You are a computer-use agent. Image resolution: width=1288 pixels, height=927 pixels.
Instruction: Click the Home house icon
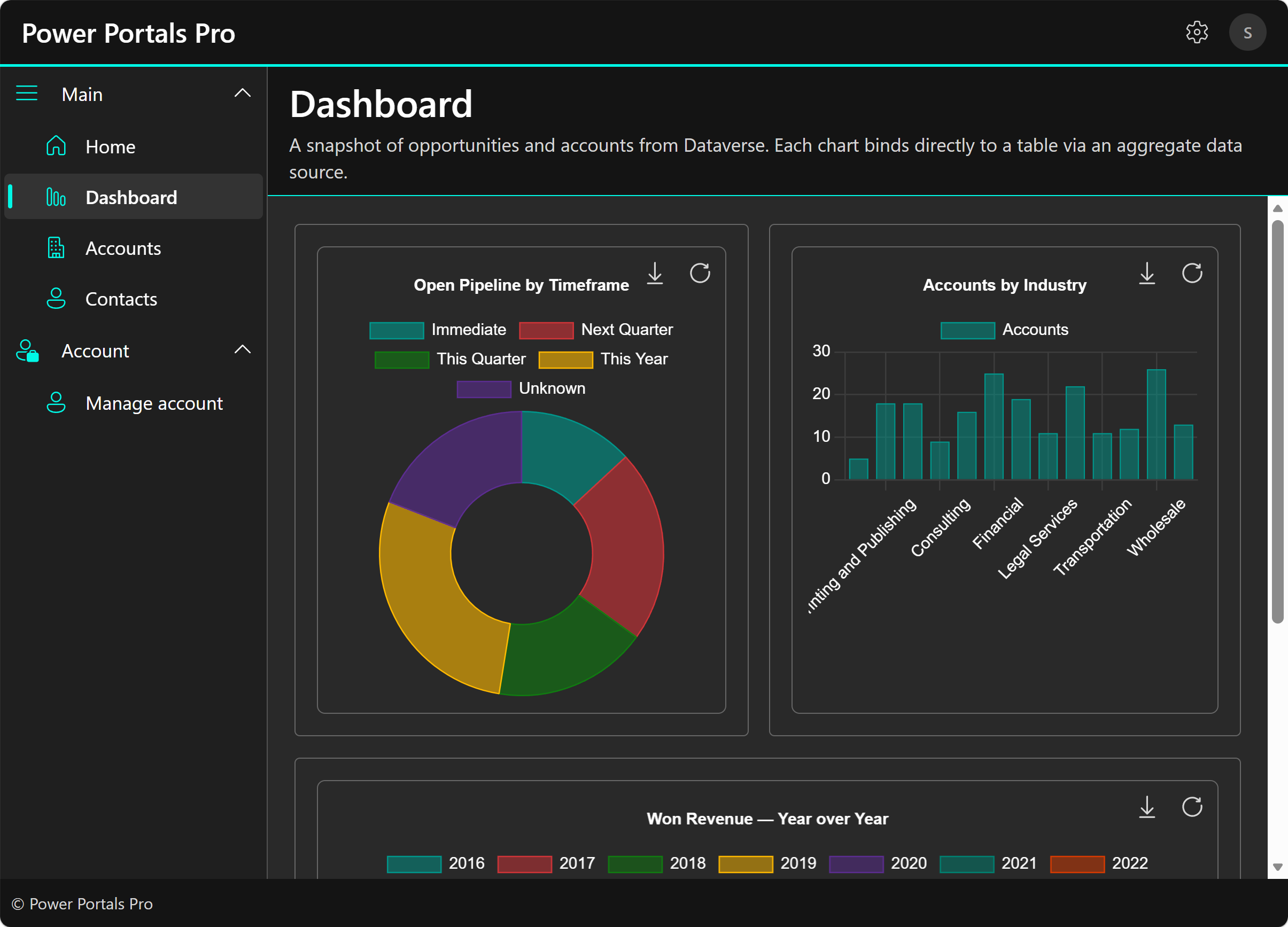point(56,146)
